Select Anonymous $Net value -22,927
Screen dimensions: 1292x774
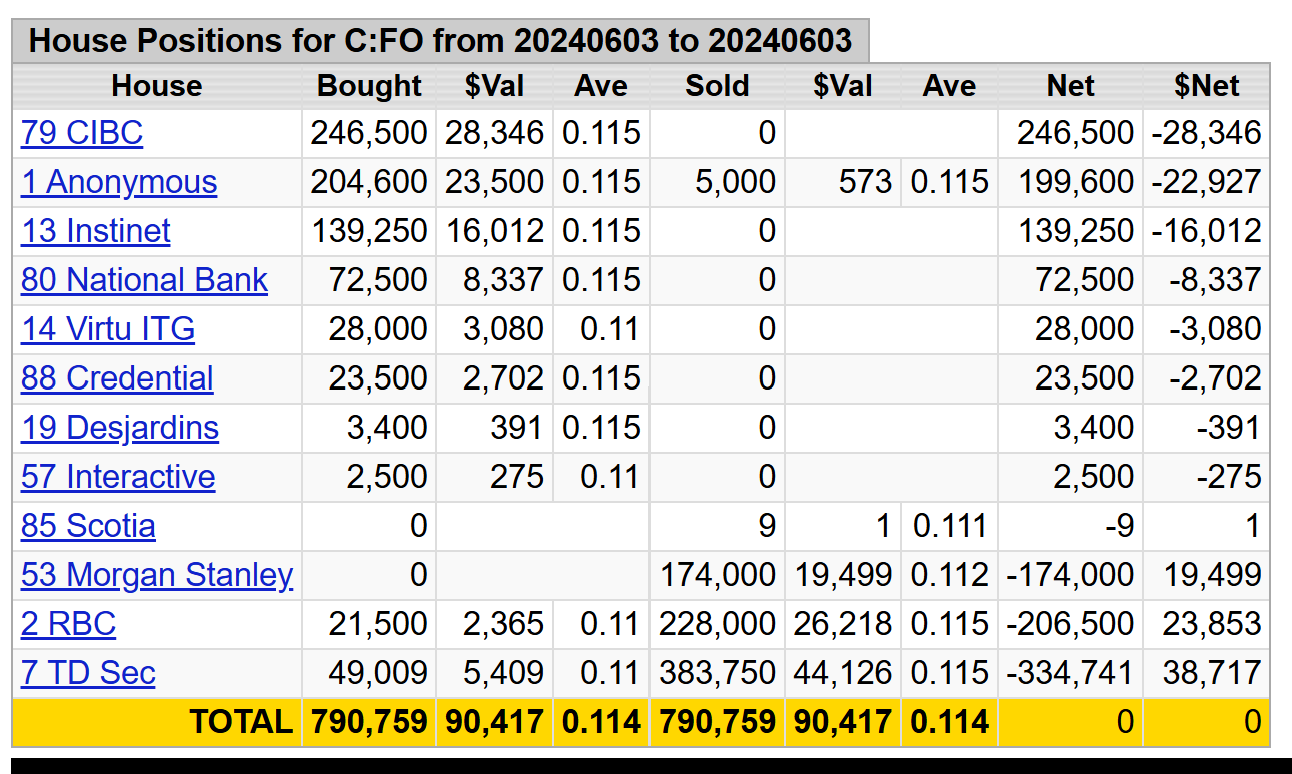coord(1207,182)
